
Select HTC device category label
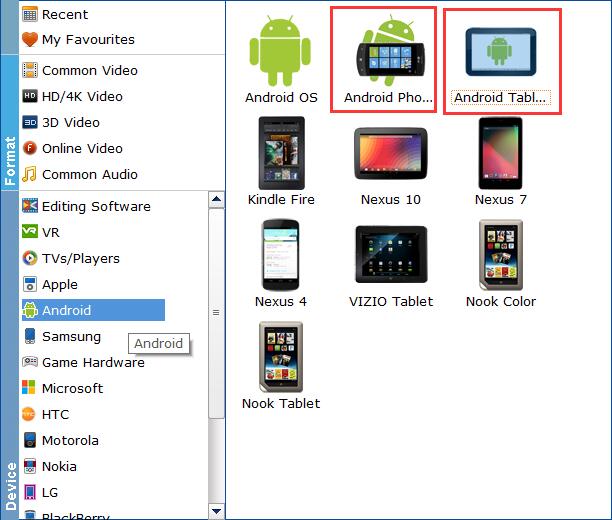point(55,414)
